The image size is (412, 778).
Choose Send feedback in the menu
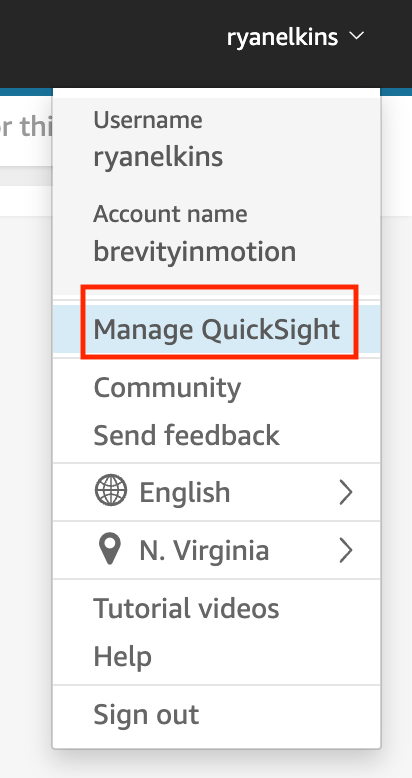coord(187,435)
